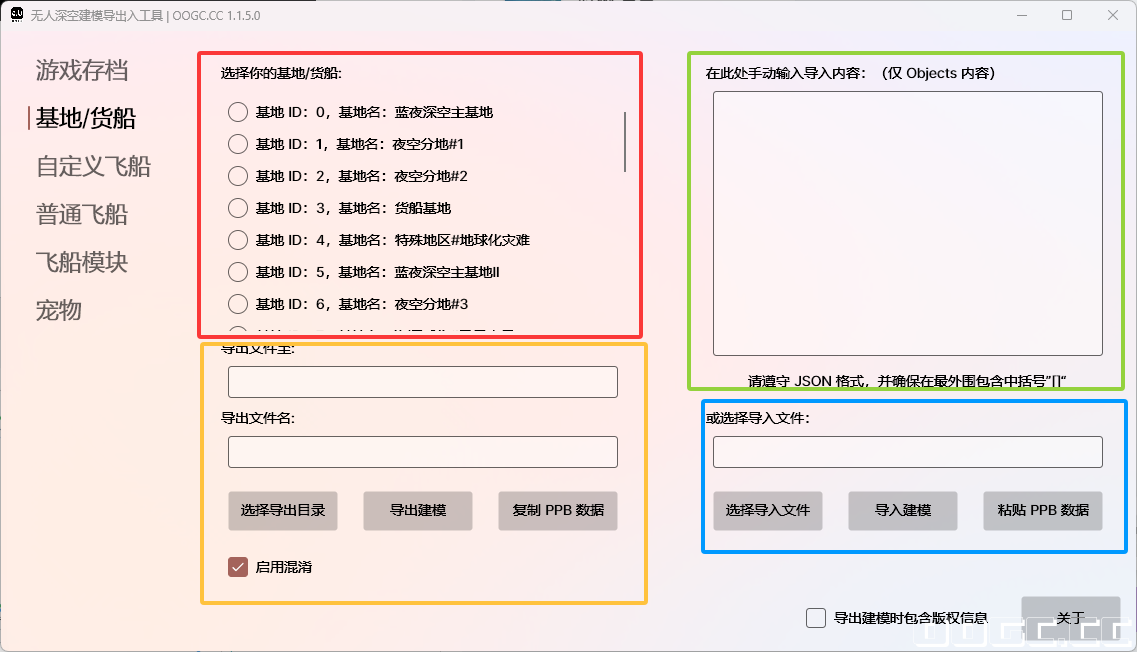The image size is (1137, 652).
Task: Disable the 启用混淆 checkbox
Action: (237, 565)
